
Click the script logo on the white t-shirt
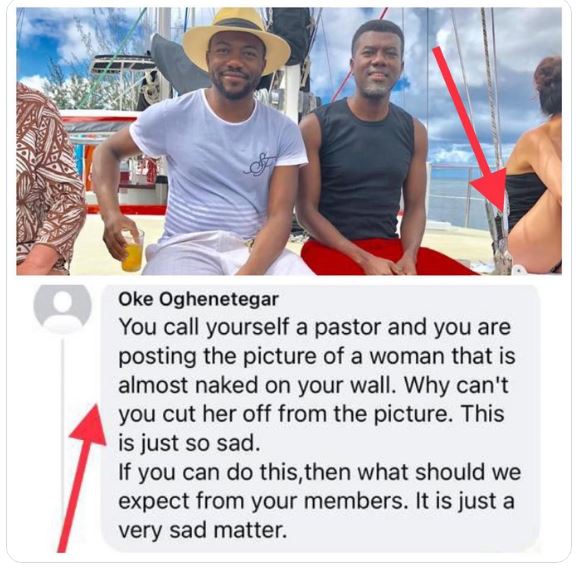coord(260,165)
